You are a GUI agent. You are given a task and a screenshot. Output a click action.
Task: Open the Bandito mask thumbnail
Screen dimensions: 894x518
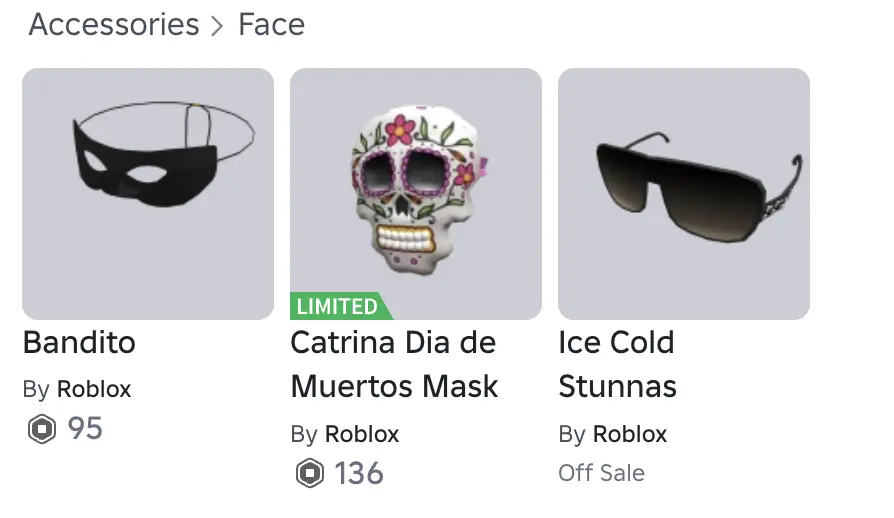point(148,193)
